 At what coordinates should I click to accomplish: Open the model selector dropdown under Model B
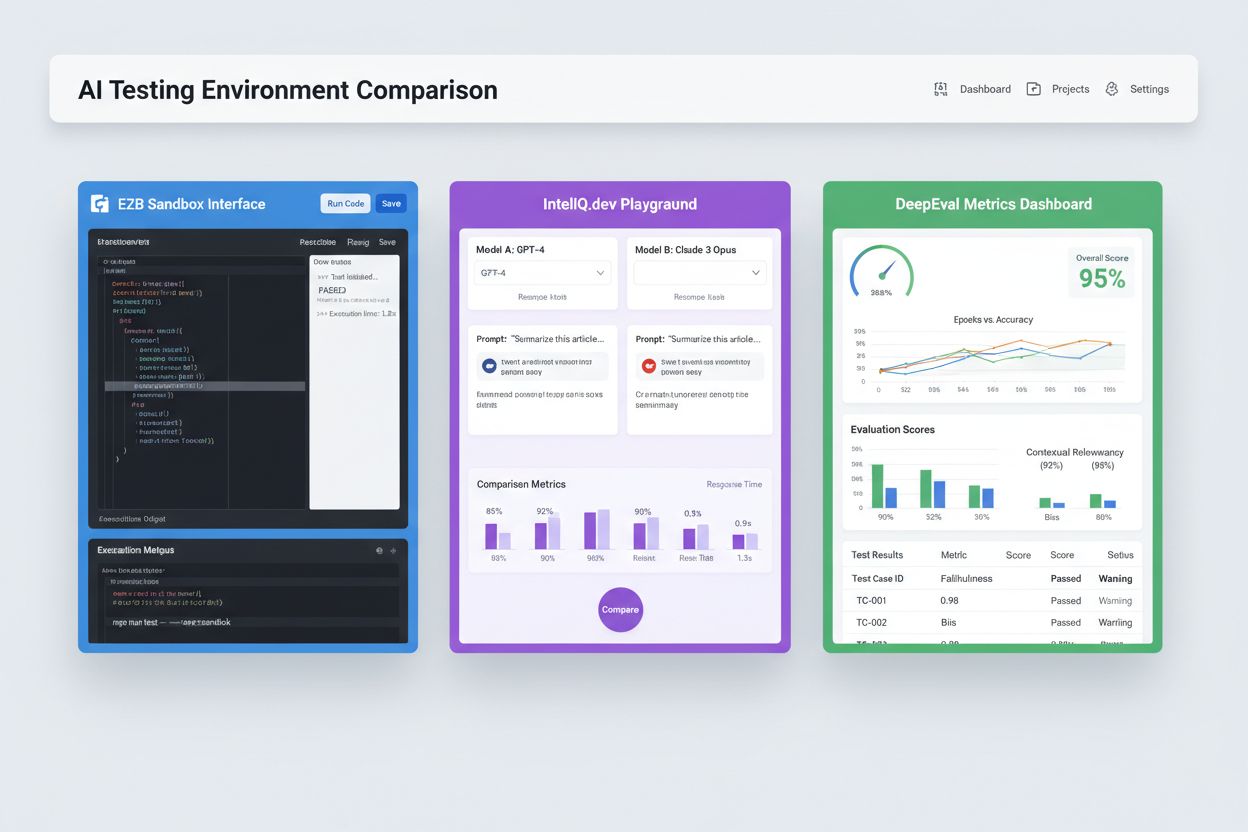coord(699,272)
